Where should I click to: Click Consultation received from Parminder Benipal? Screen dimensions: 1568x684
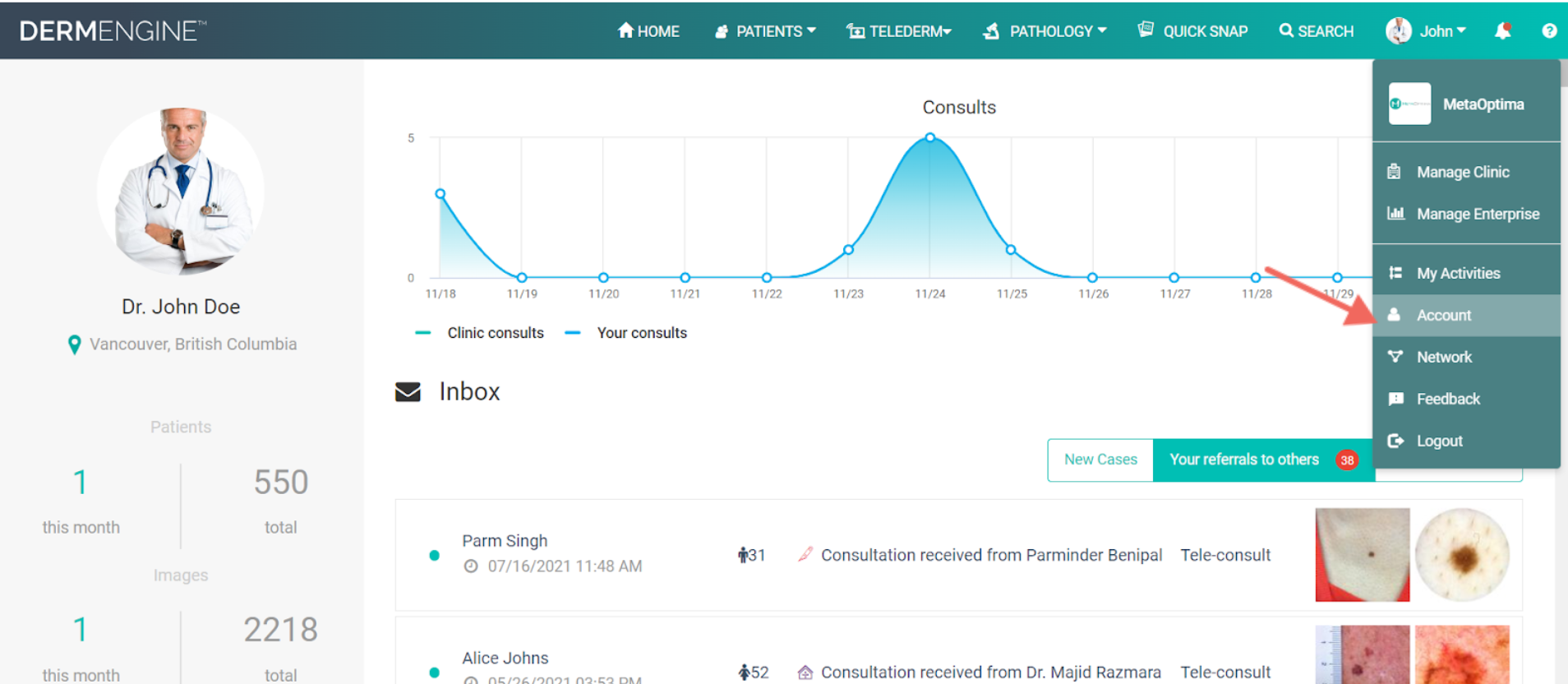pyautogui.click(x=991, y=555)
